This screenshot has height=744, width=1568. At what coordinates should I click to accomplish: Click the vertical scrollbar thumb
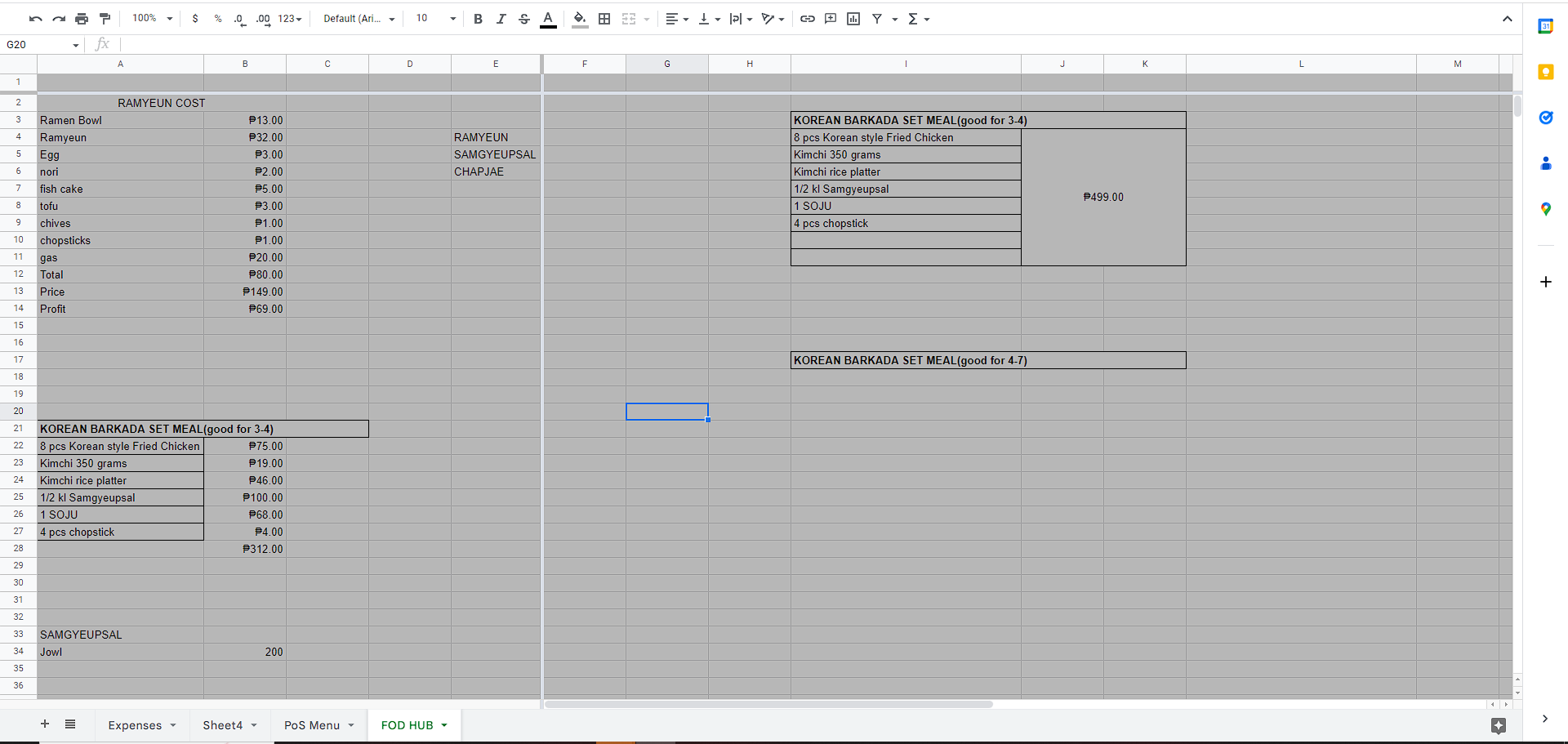[1517, 106]
